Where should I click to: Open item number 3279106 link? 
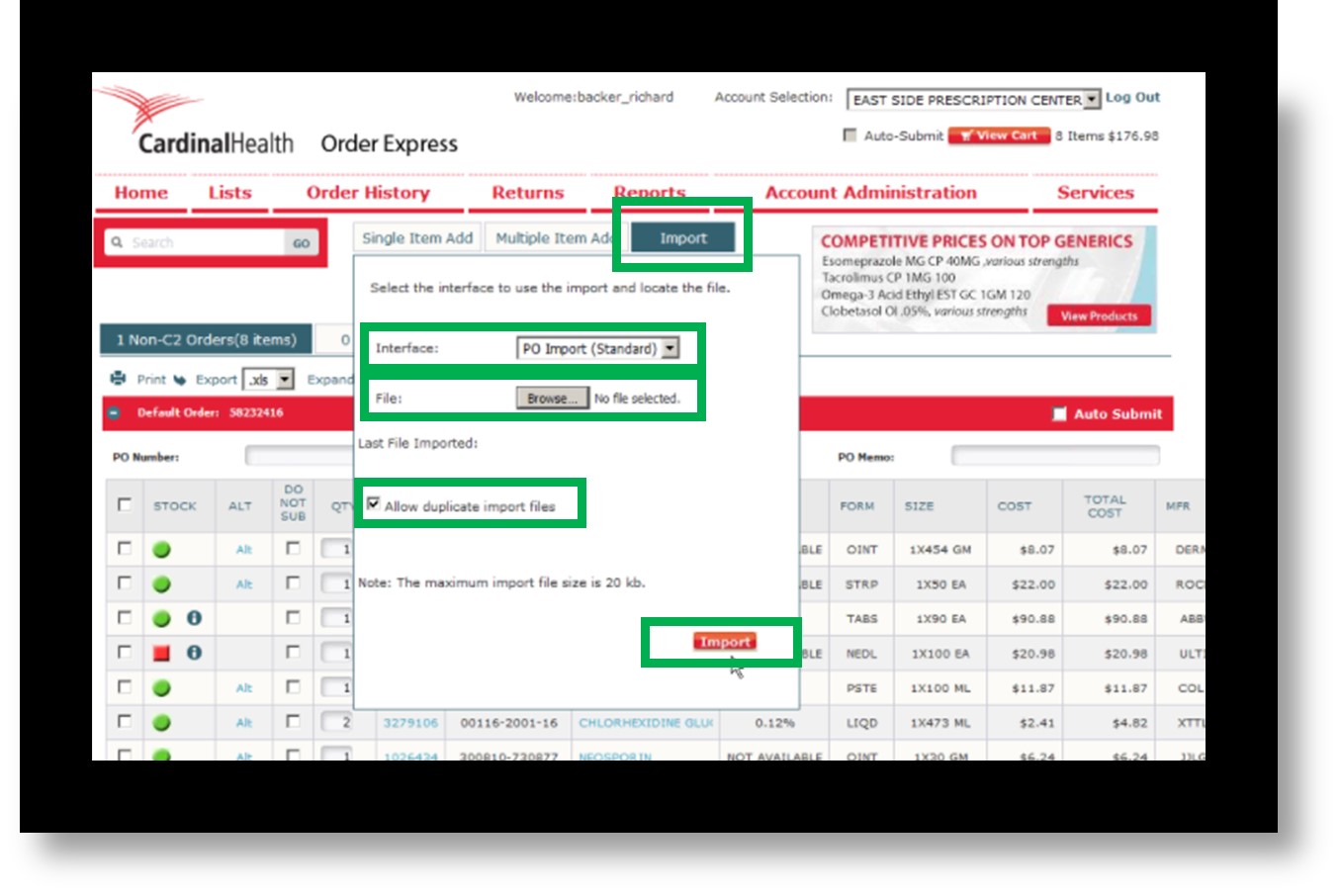coord(410,723)
